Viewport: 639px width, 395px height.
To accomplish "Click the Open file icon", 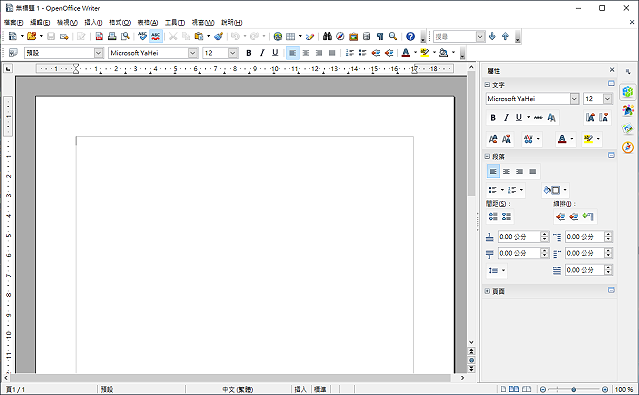I will click(31, 36).
